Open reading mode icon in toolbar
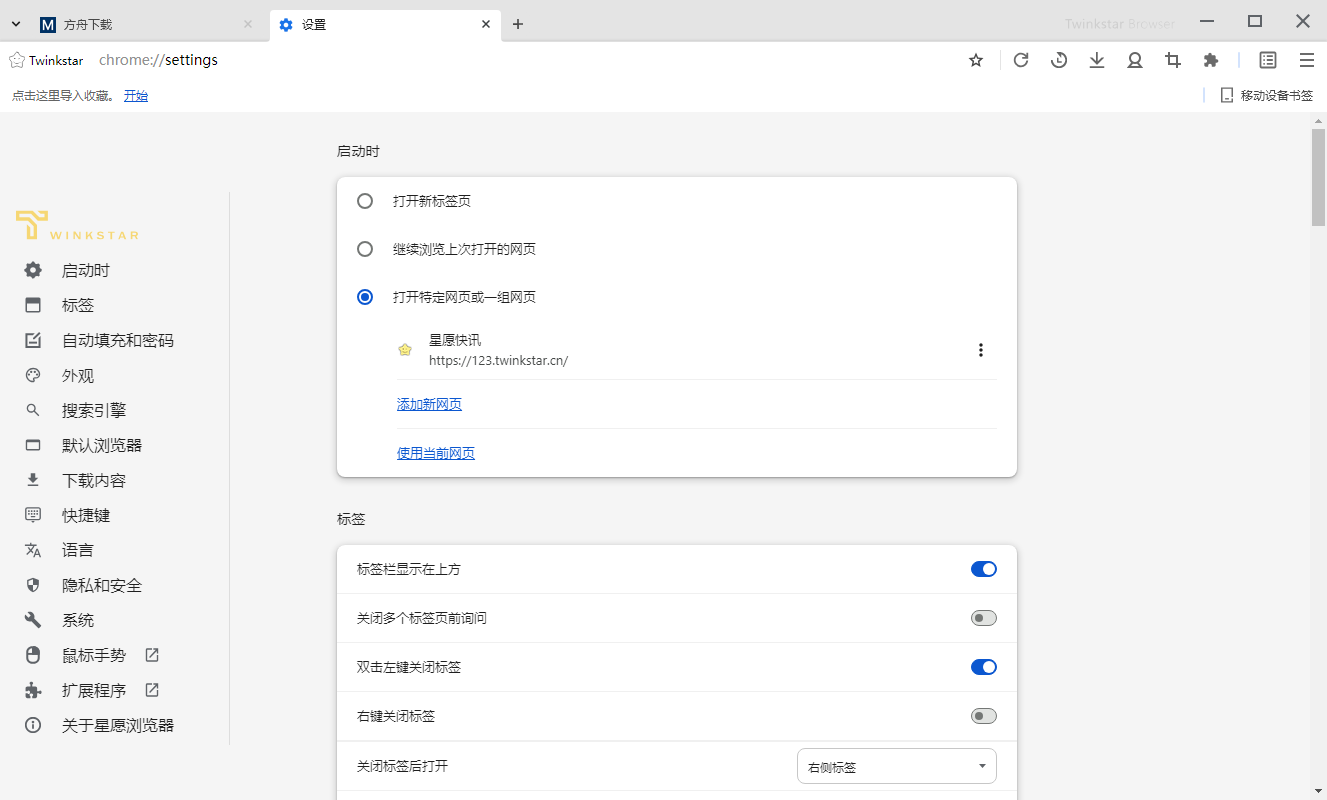 tap(1267, 60)
